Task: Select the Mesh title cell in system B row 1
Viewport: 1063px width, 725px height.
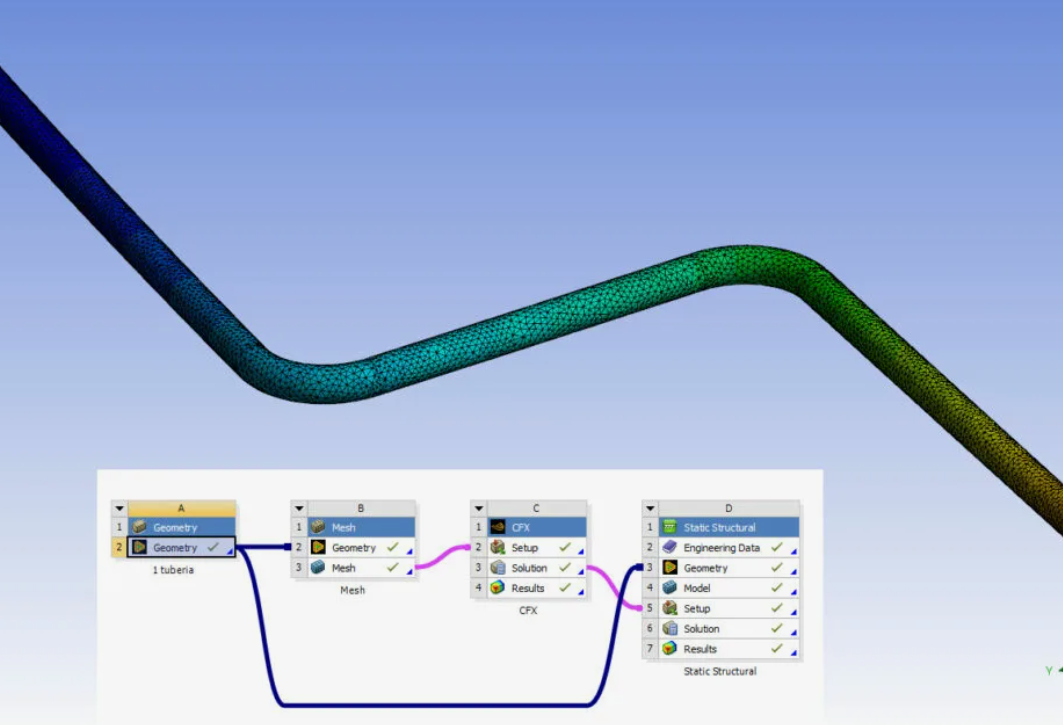Action: 361,527
